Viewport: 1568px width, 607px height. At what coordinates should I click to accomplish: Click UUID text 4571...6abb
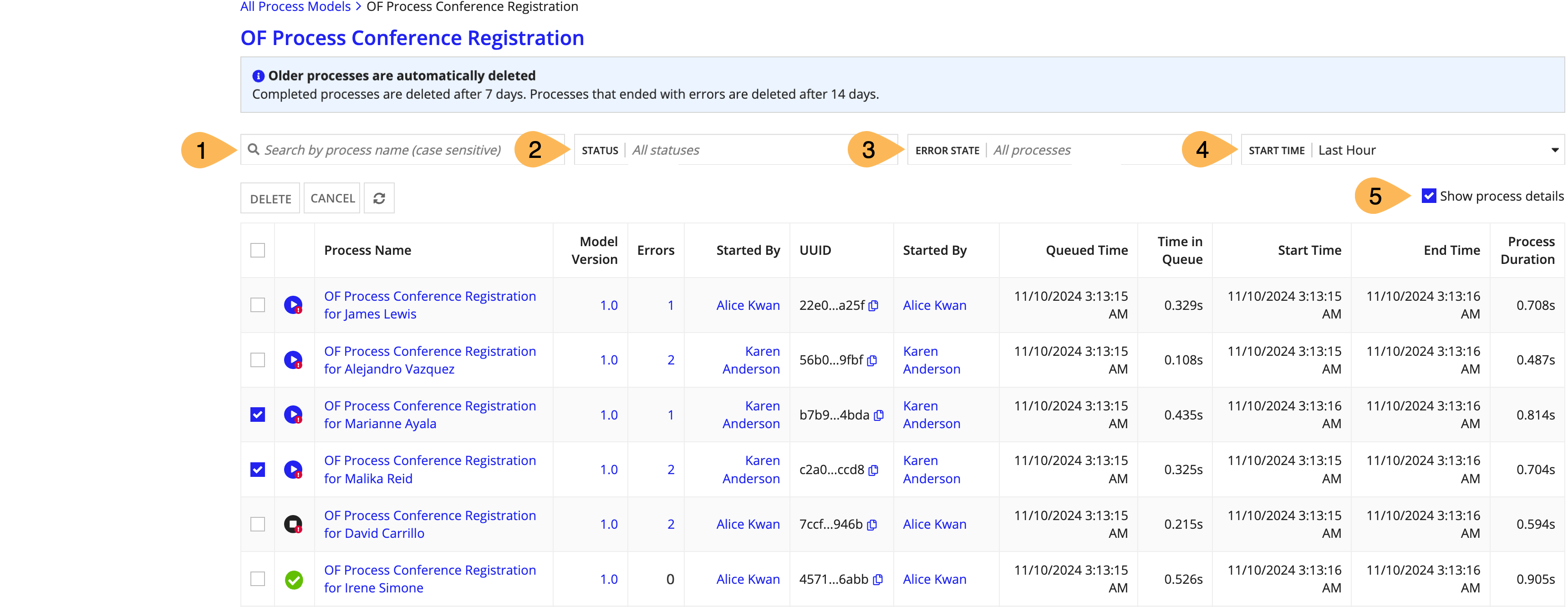point(833,579)
